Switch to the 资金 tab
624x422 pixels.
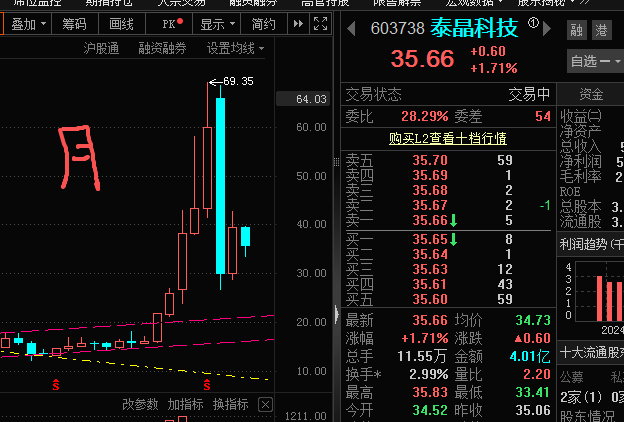click(591, 95)
